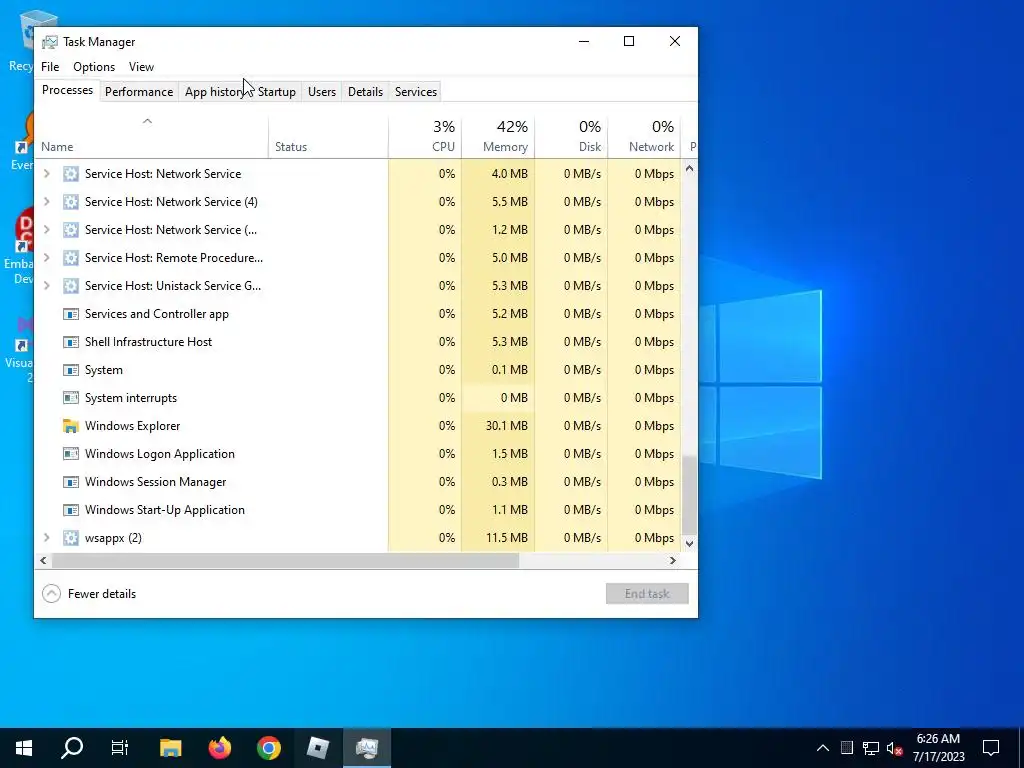Click the Windows Start-Up Application icon

(x=71, y=510)
